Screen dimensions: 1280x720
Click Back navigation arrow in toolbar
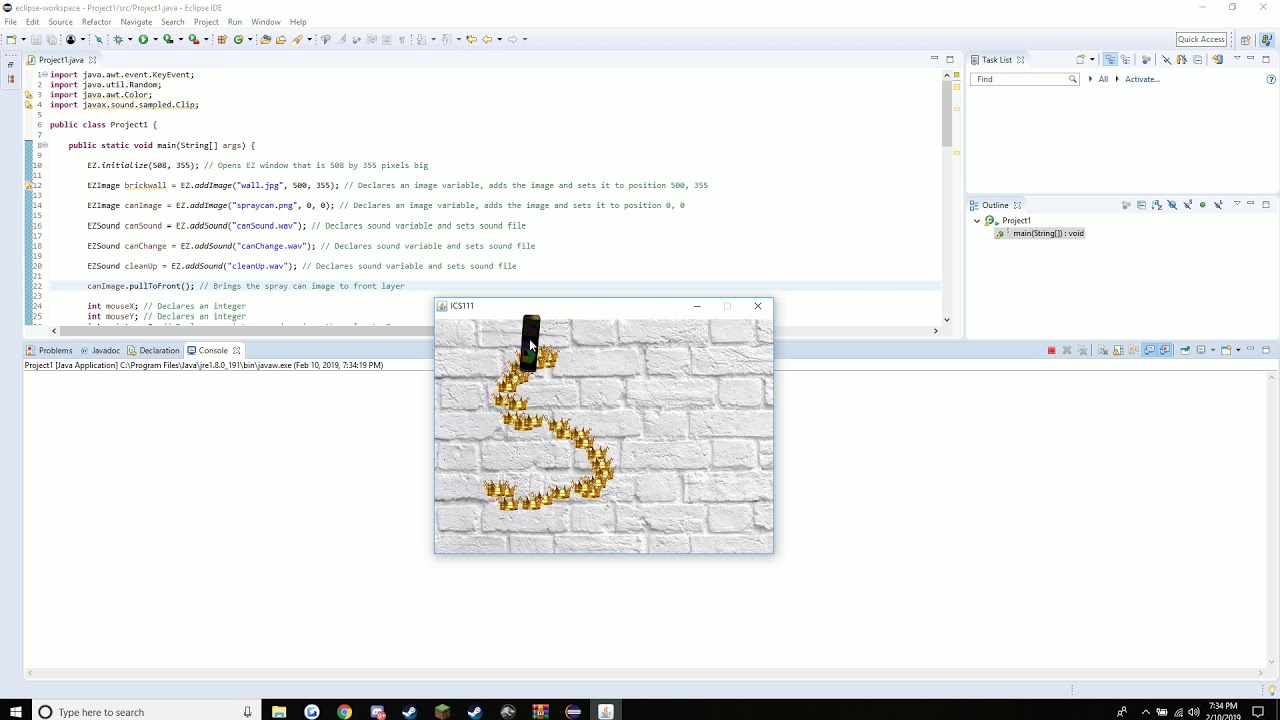pyautogui.click(x=488, y=39)
